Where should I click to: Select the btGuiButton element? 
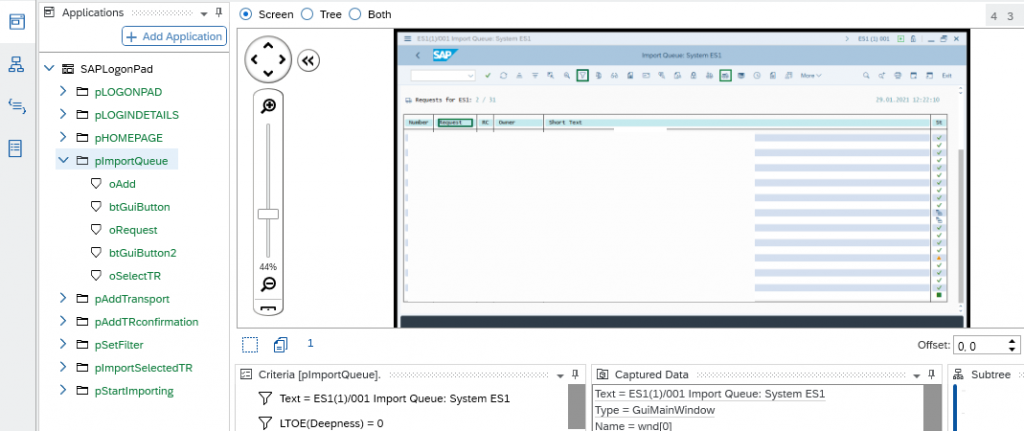point(139,207)
